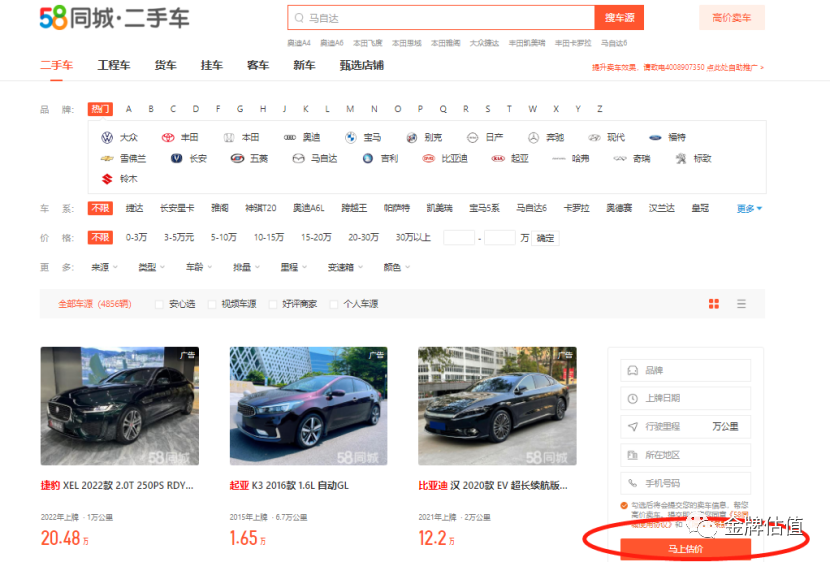Tick the 安心选 checkbox
The image size is (830, 562).
[159, 304]
